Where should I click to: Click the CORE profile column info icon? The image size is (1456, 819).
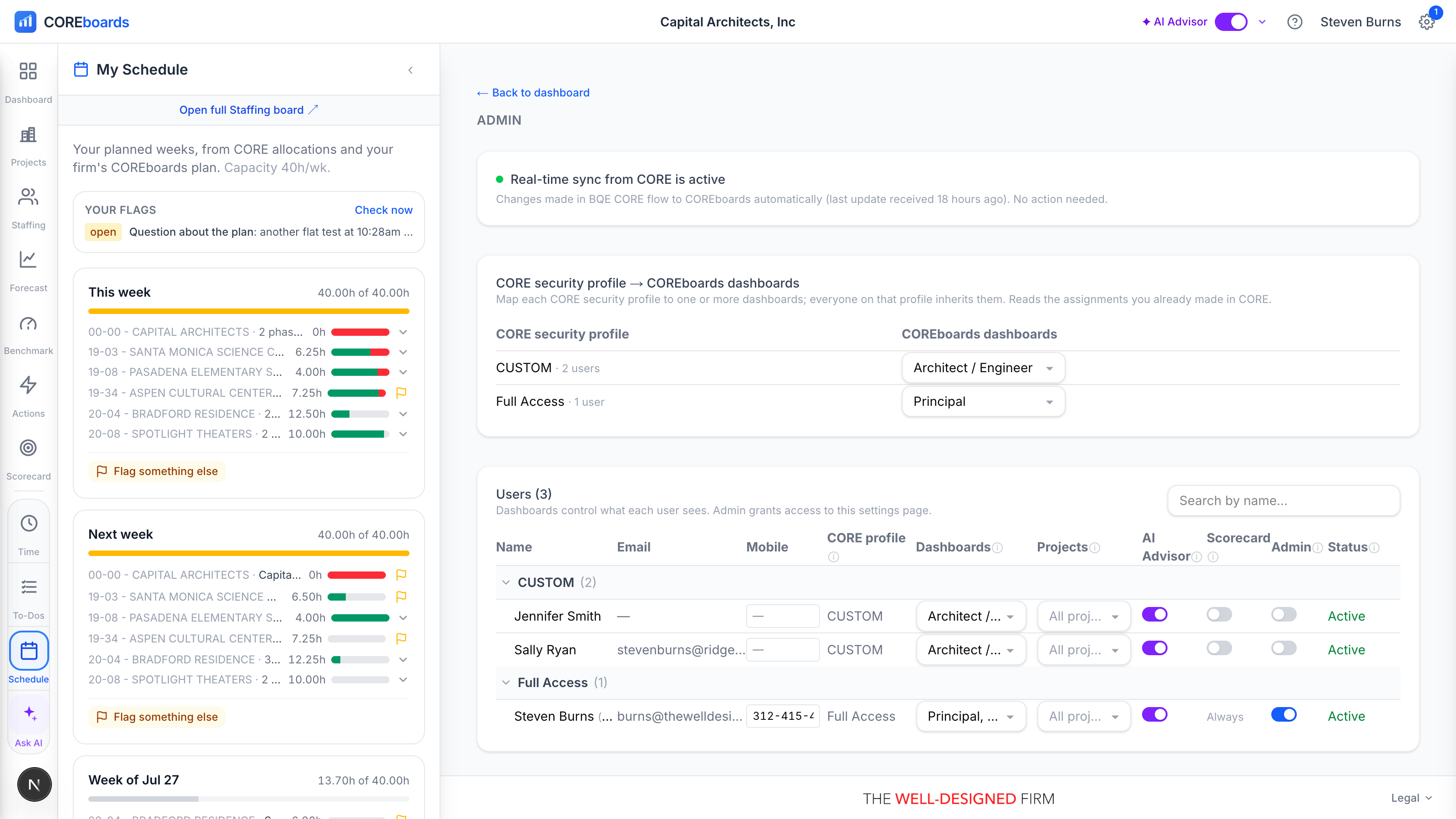pyautogui.click(x=833, y=557)
